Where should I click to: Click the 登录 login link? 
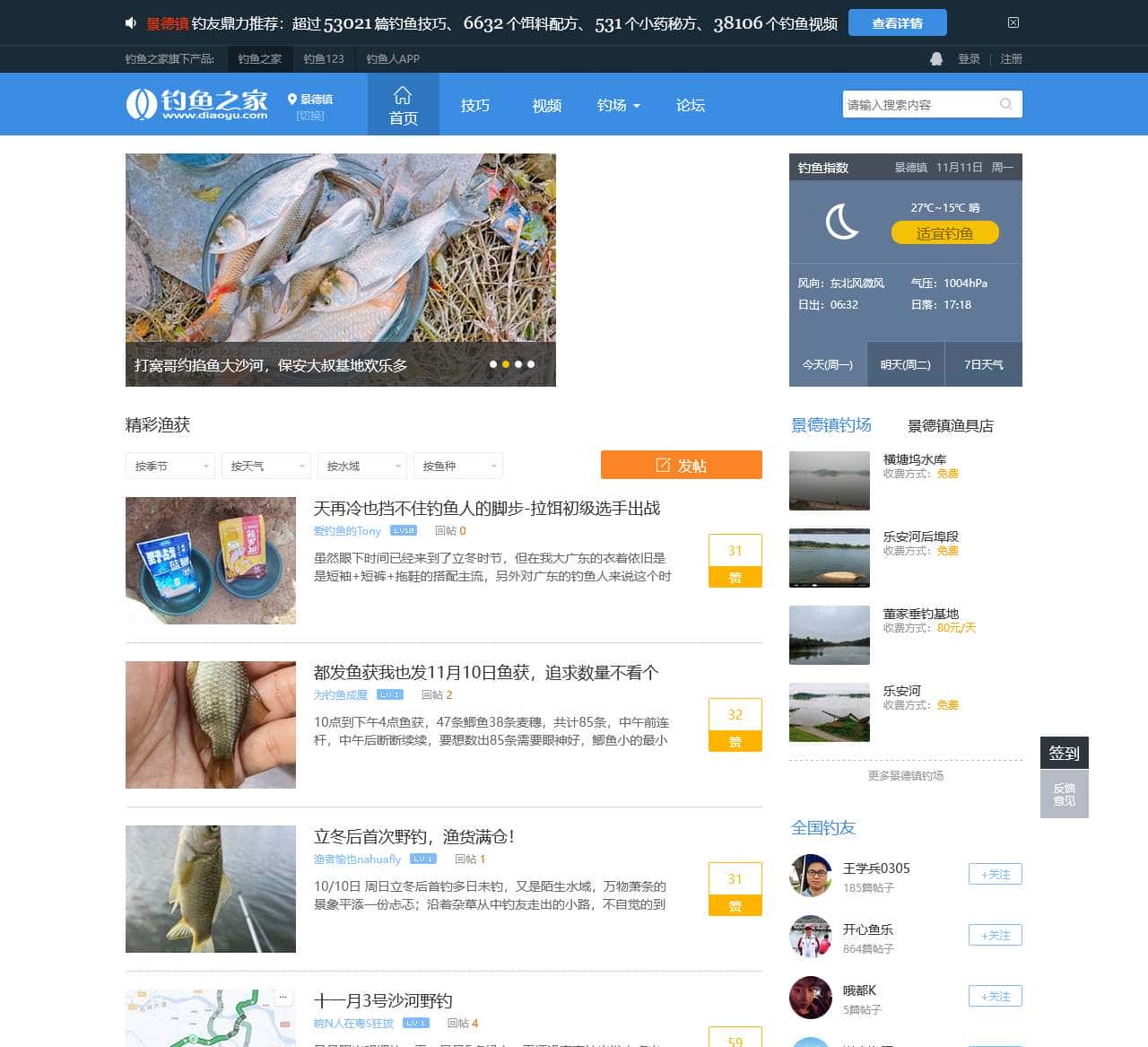tap(969, 58)
